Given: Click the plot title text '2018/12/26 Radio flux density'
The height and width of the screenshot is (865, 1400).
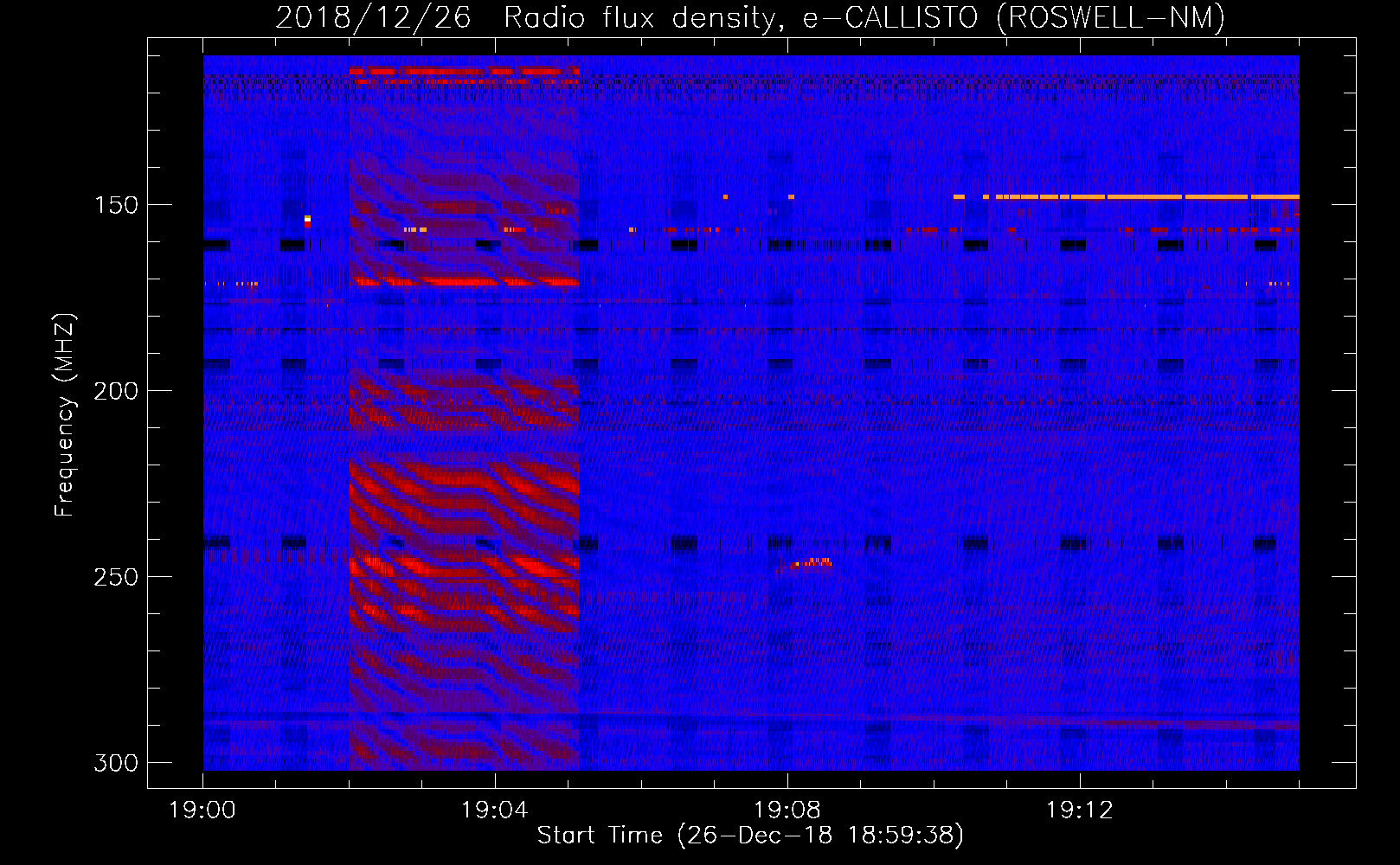Looking at the screenshot, I should [525, 18].
